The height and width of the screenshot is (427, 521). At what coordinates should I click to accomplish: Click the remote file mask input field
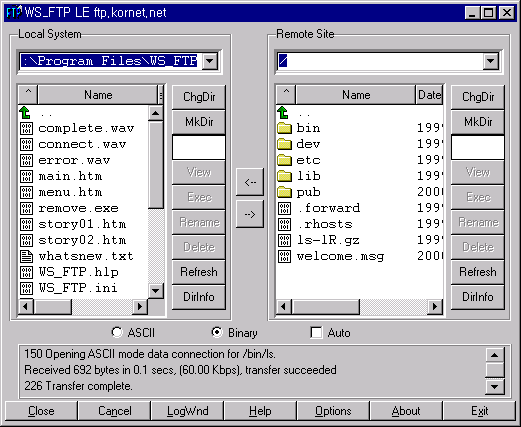pyautogui.click(x=478, y=147)
